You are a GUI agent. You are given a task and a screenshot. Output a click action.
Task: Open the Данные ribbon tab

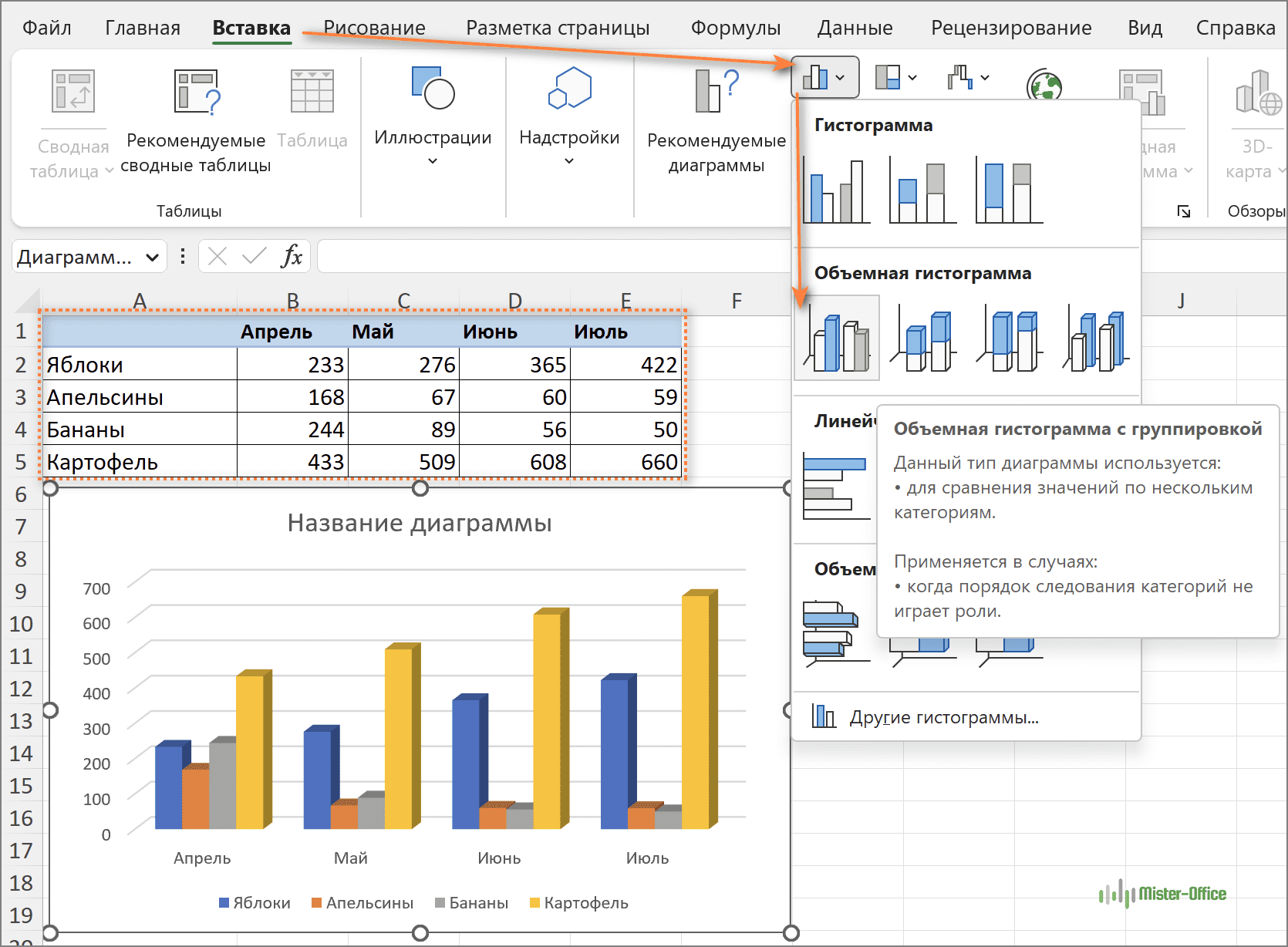(855, 29)
